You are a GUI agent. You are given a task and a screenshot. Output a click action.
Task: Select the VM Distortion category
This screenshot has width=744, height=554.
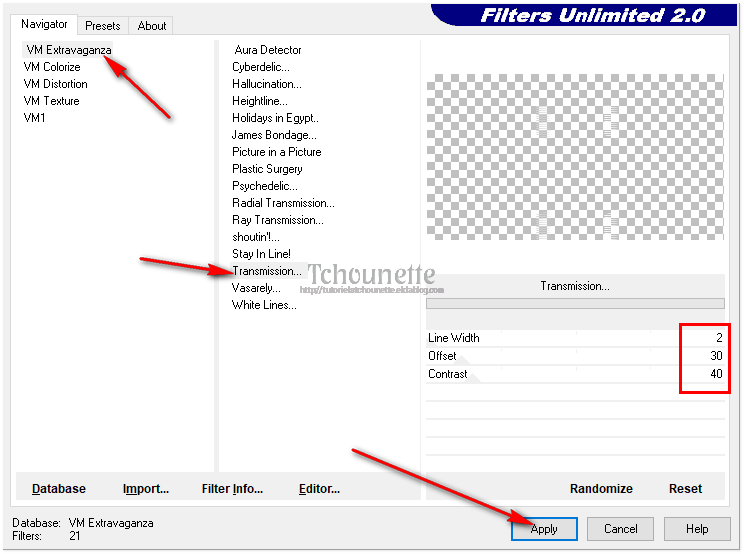[x=55, y=84]
